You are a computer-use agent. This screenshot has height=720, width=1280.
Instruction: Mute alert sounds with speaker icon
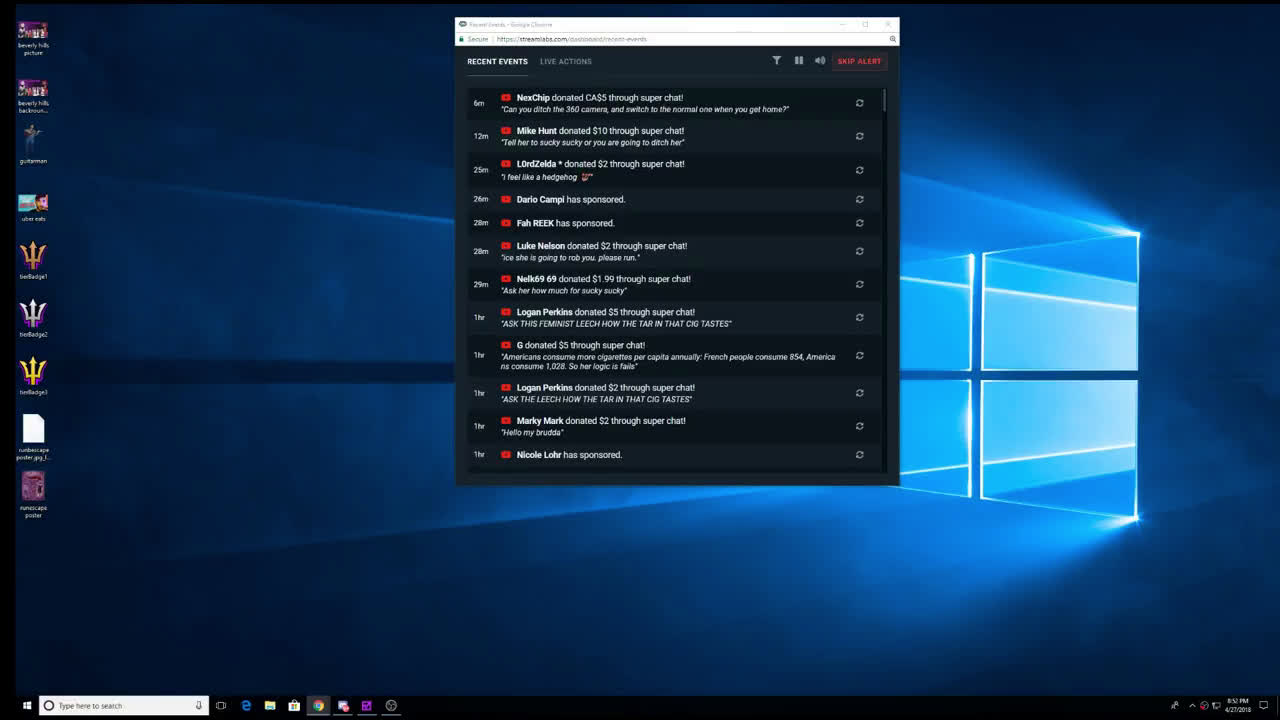tap(820, 61)
